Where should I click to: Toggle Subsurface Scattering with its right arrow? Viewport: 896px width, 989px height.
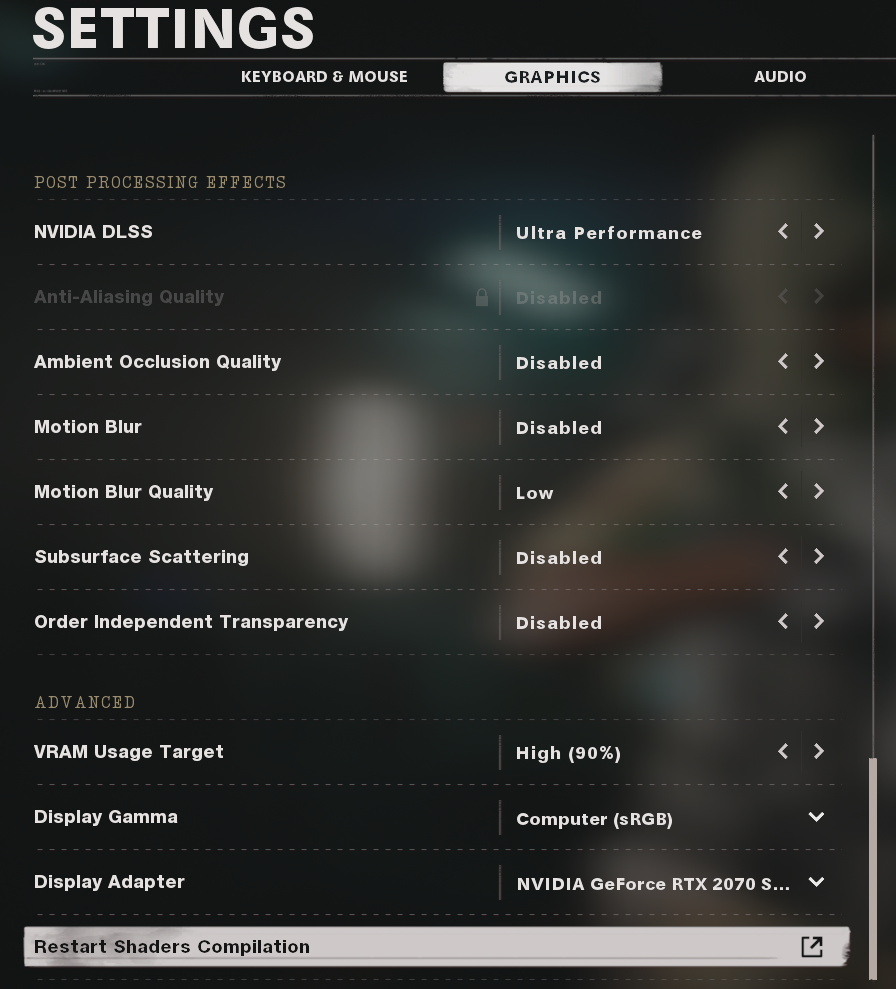pos(818,556)
